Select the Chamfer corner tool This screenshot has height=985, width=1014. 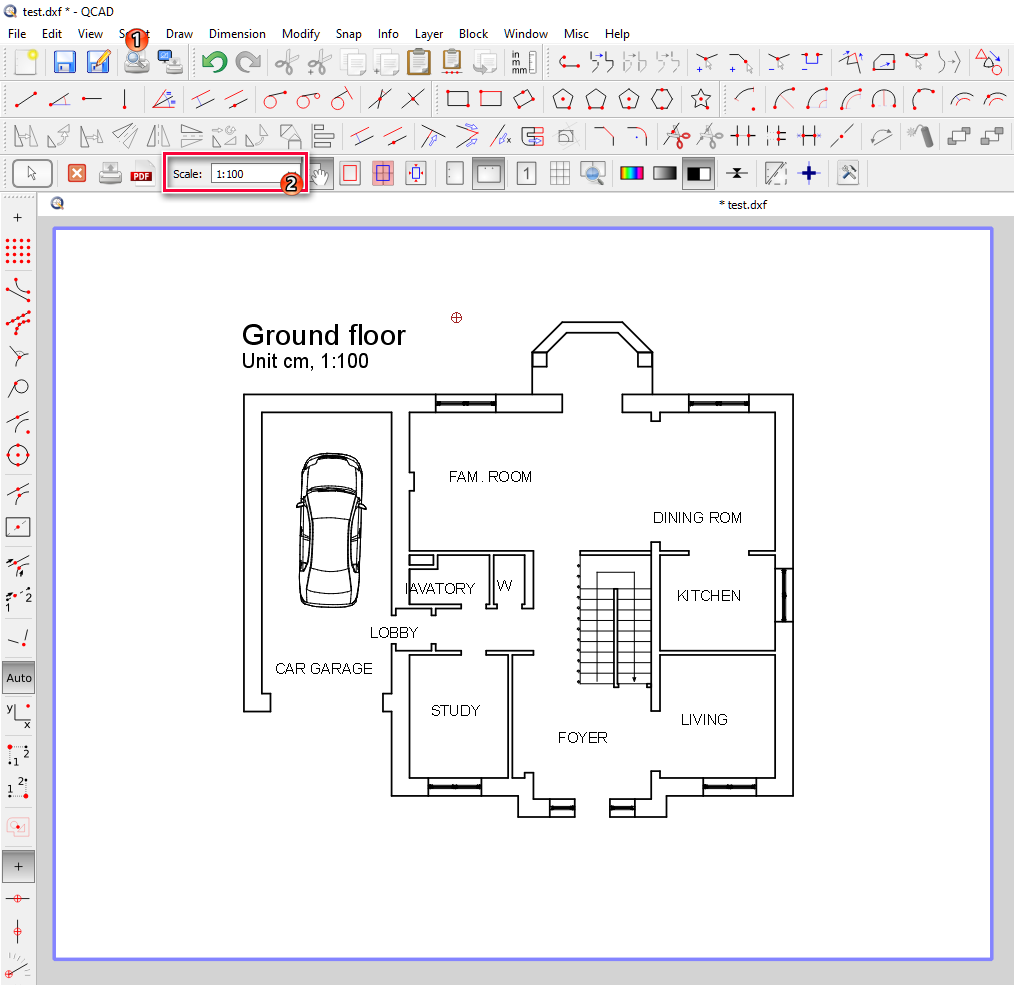(604, 136)
